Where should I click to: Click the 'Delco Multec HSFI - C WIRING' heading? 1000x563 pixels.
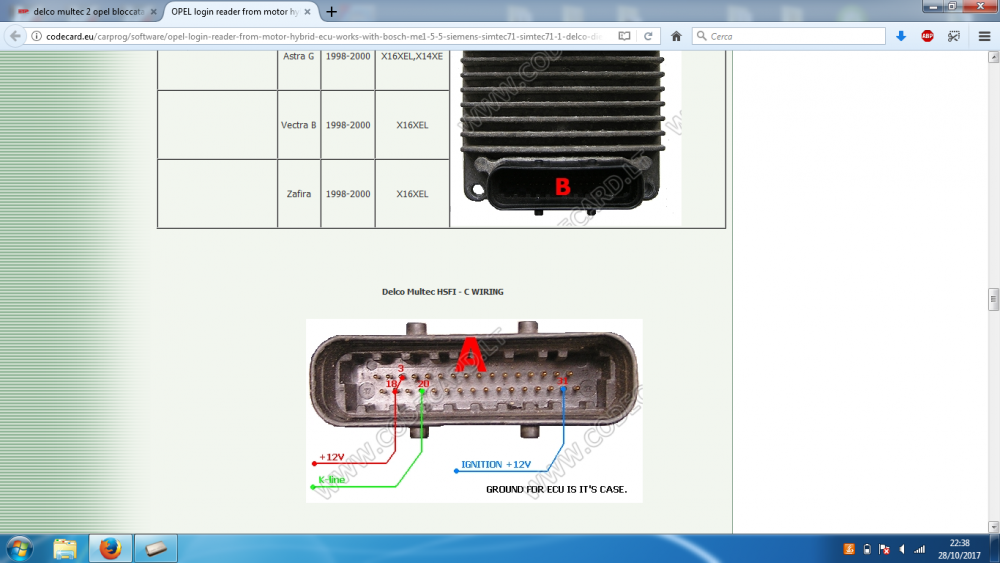click(x=443, y=292)
